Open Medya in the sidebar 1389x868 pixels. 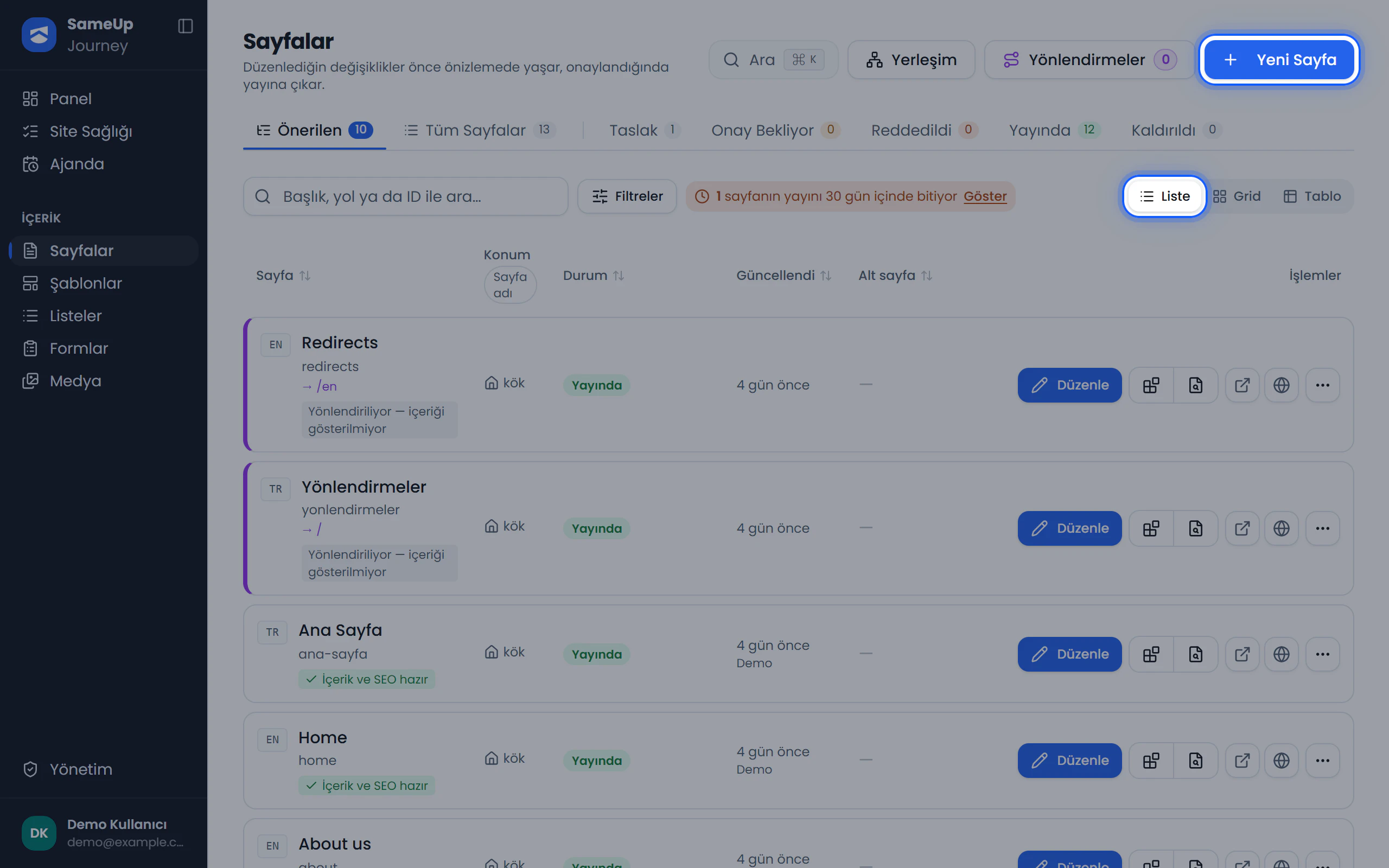point(103,381)
